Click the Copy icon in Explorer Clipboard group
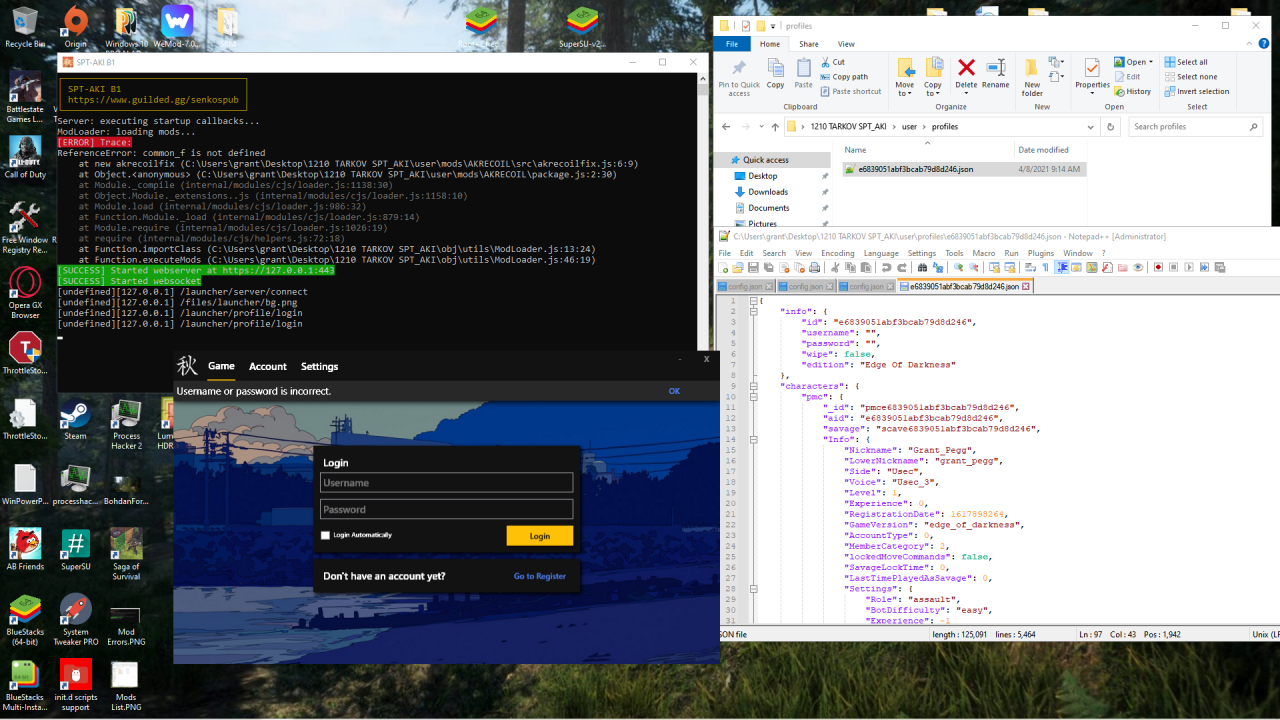Screen dimensions: 1280x720 (775, 73)
